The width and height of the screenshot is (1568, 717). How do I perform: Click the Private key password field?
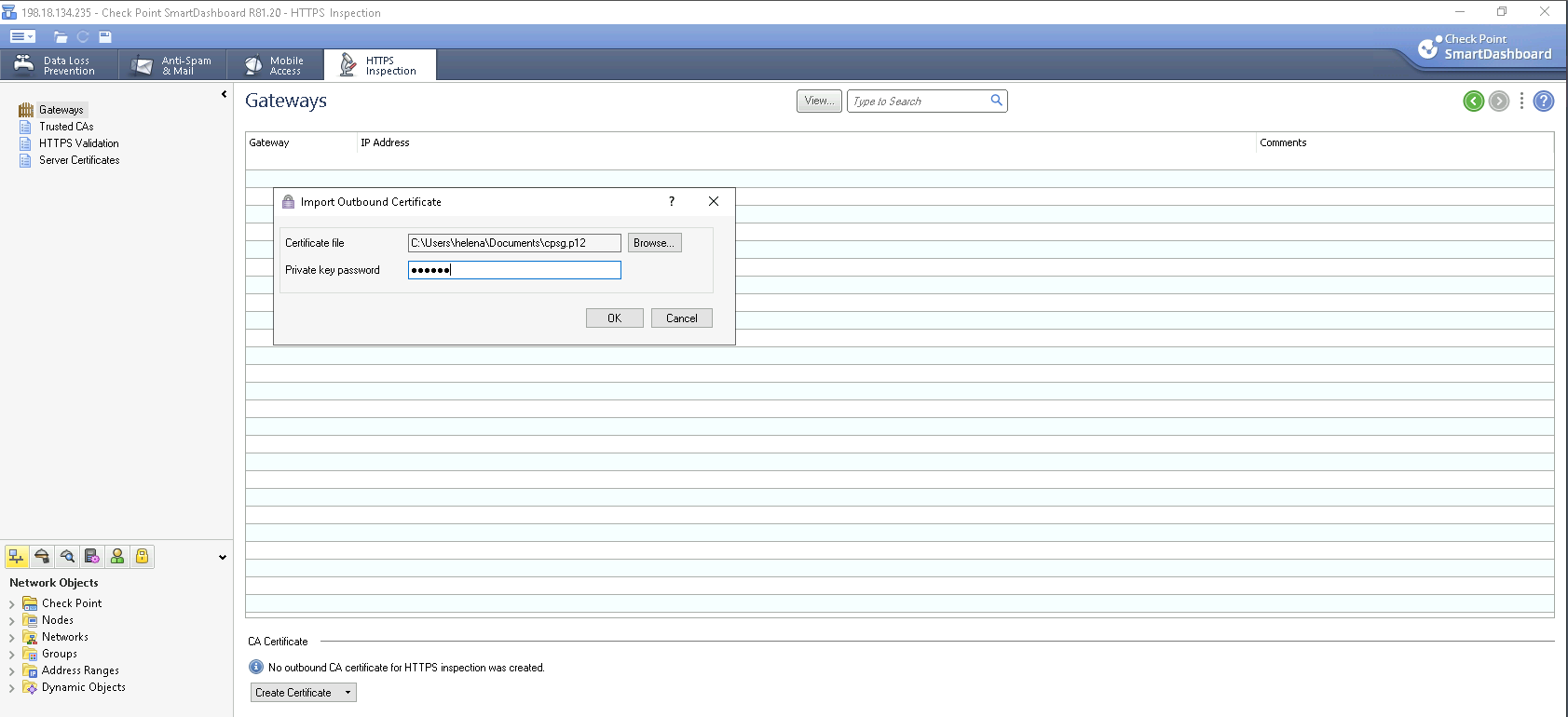point(514,270)
